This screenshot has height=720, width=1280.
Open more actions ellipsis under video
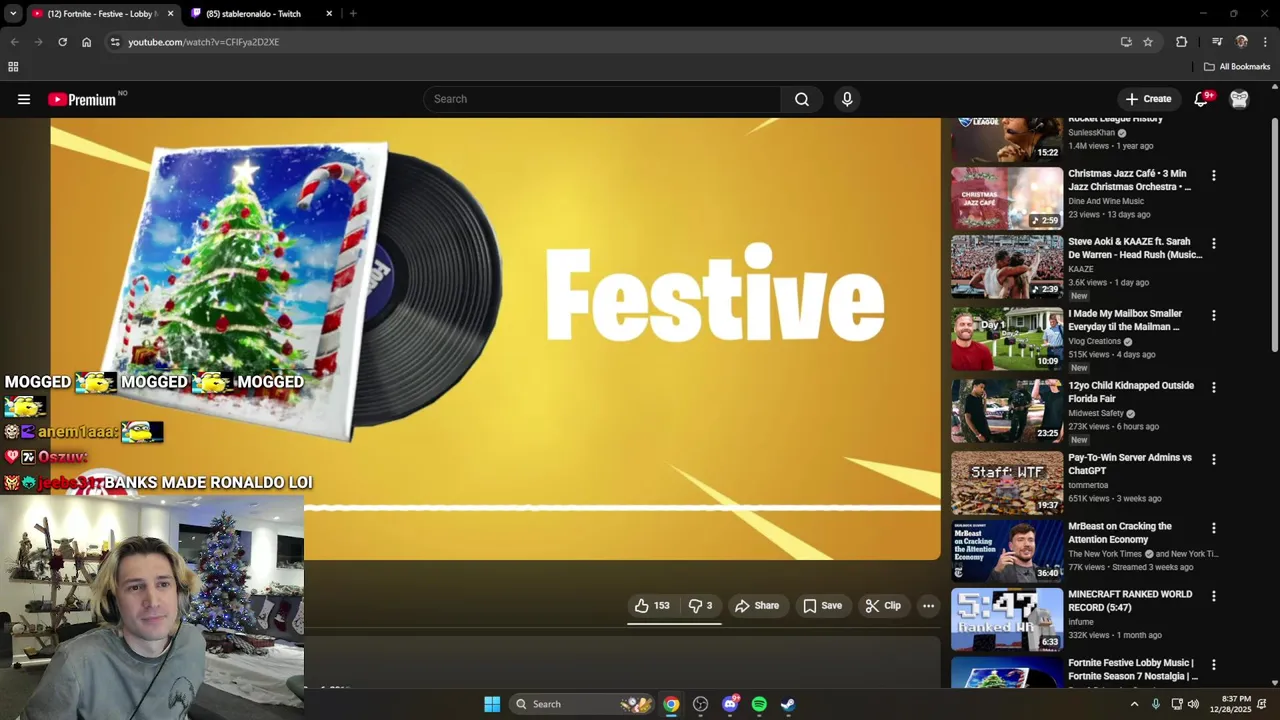tap(928, 606)
